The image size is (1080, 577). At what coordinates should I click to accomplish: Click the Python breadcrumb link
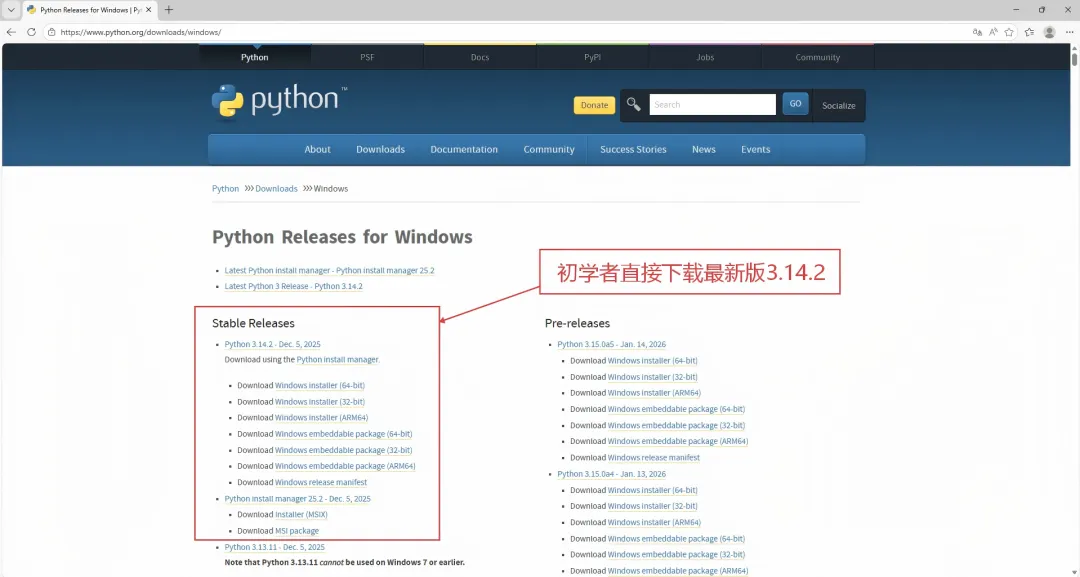click(225, 189)
